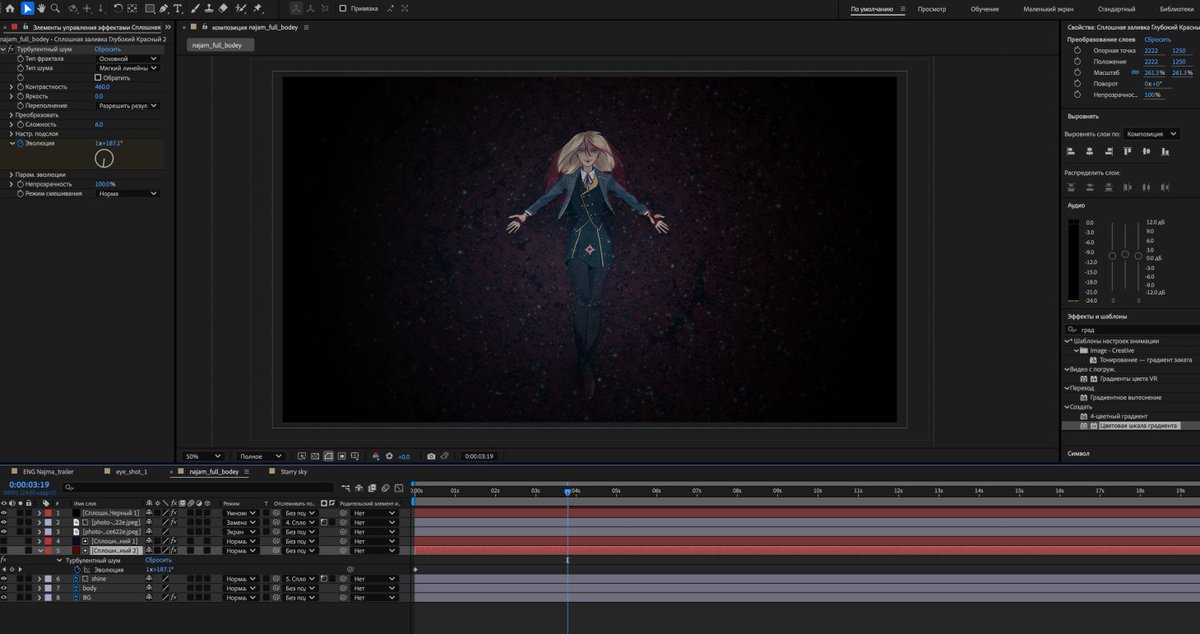1200x634 pixels.
Task: Click the effects search field containing град
Action: [1130, 328]
